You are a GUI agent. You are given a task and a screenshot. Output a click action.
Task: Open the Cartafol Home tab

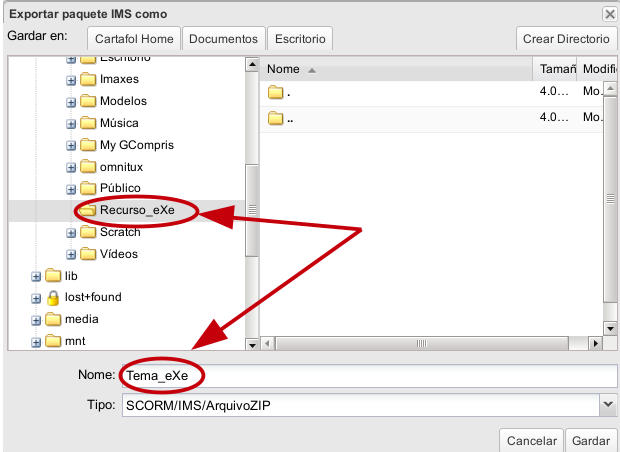point(134,39)
